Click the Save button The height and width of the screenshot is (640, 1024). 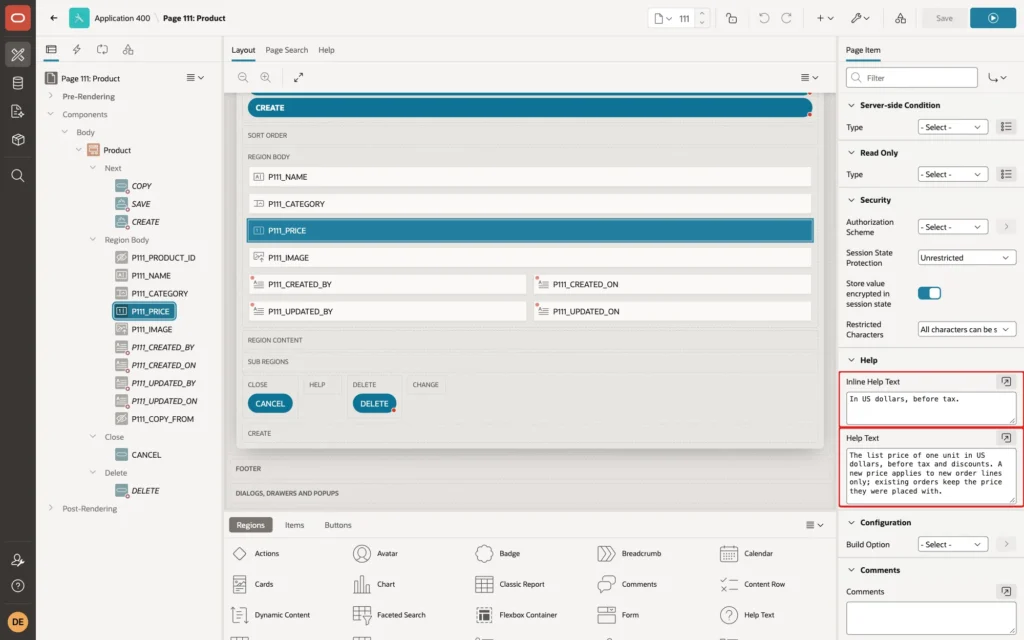[944, 18]
